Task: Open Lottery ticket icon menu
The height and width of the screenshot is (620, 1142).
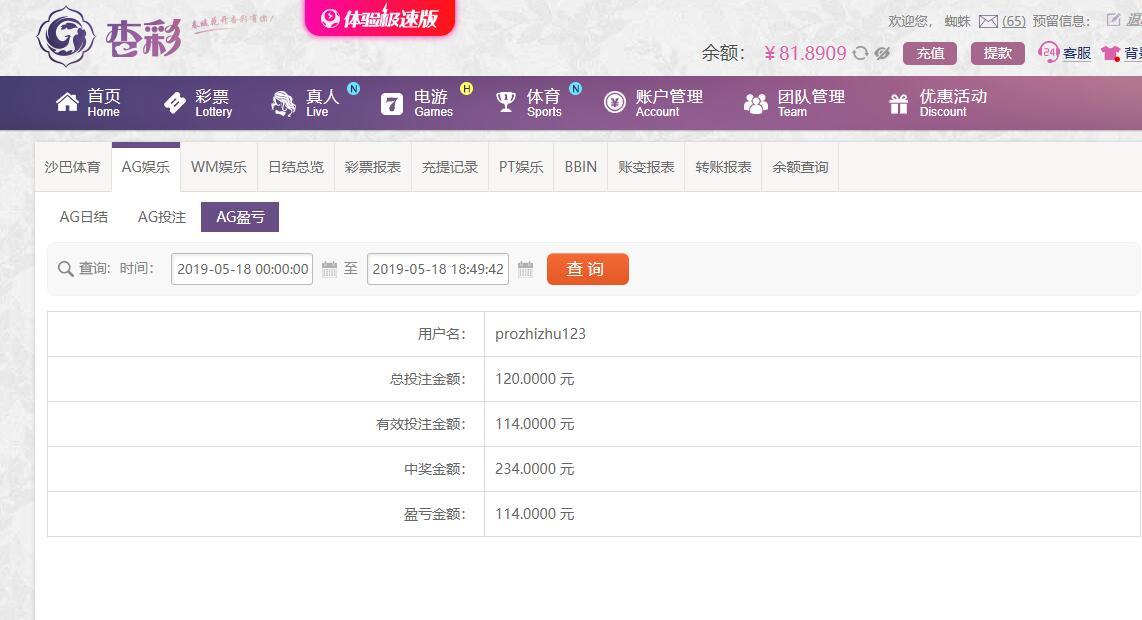Action: point(175,103)
